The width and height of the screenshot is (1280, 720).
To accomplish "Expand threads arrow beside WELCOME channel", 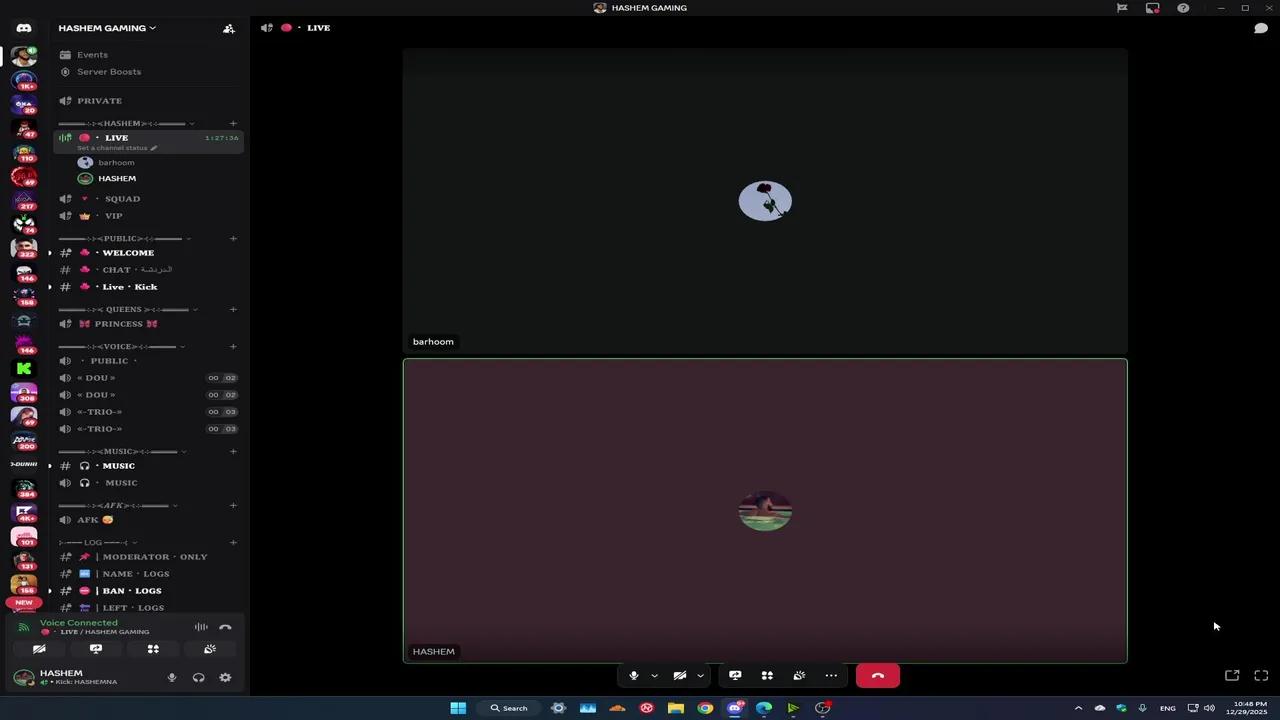I will pos(49,253).
